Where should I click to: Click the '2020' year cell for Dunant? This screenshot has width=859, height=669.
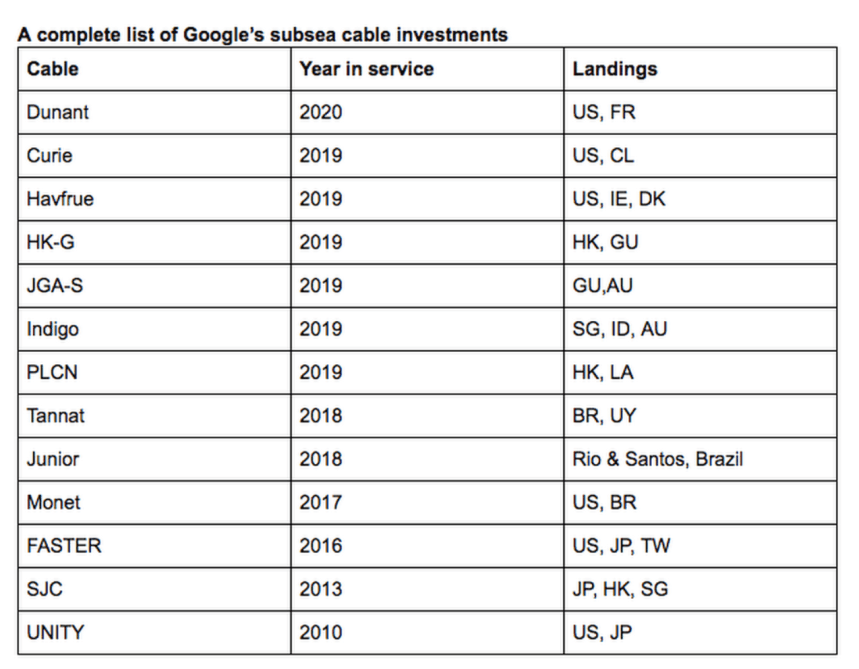click(x=320, y=112)
